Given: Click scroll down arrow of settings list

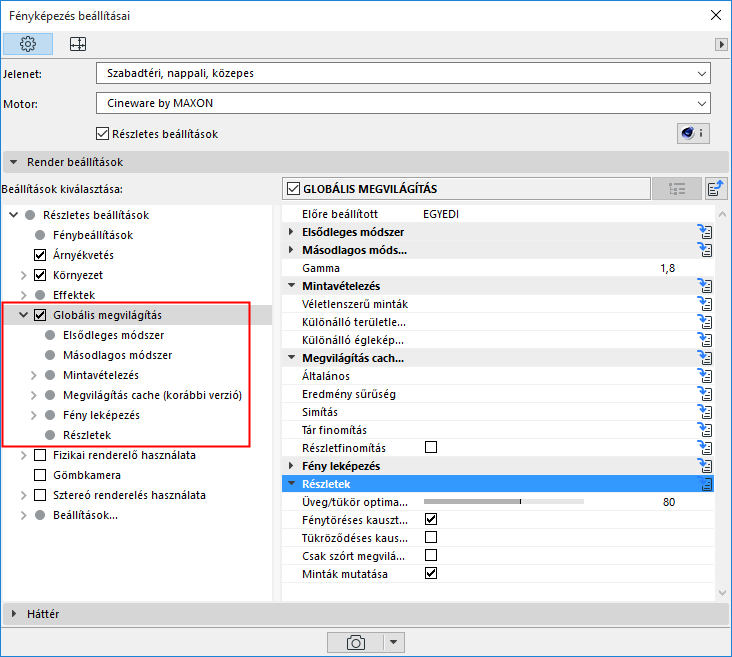Looking at the screenshot, I should 722,593.
